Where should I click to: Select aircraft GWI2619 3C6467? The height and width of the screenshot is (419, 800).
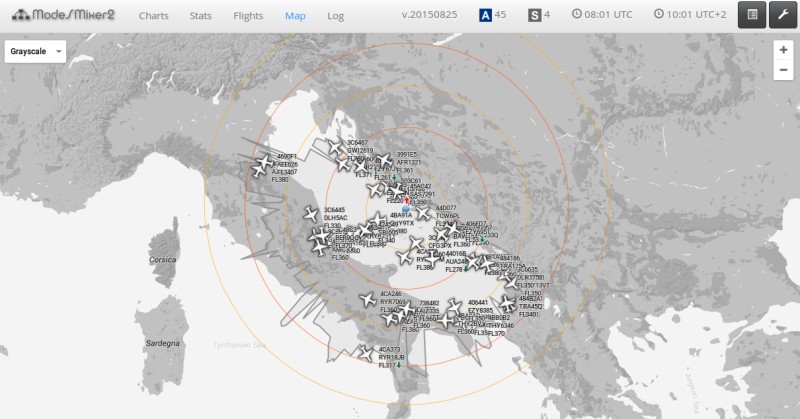(335, 147)
